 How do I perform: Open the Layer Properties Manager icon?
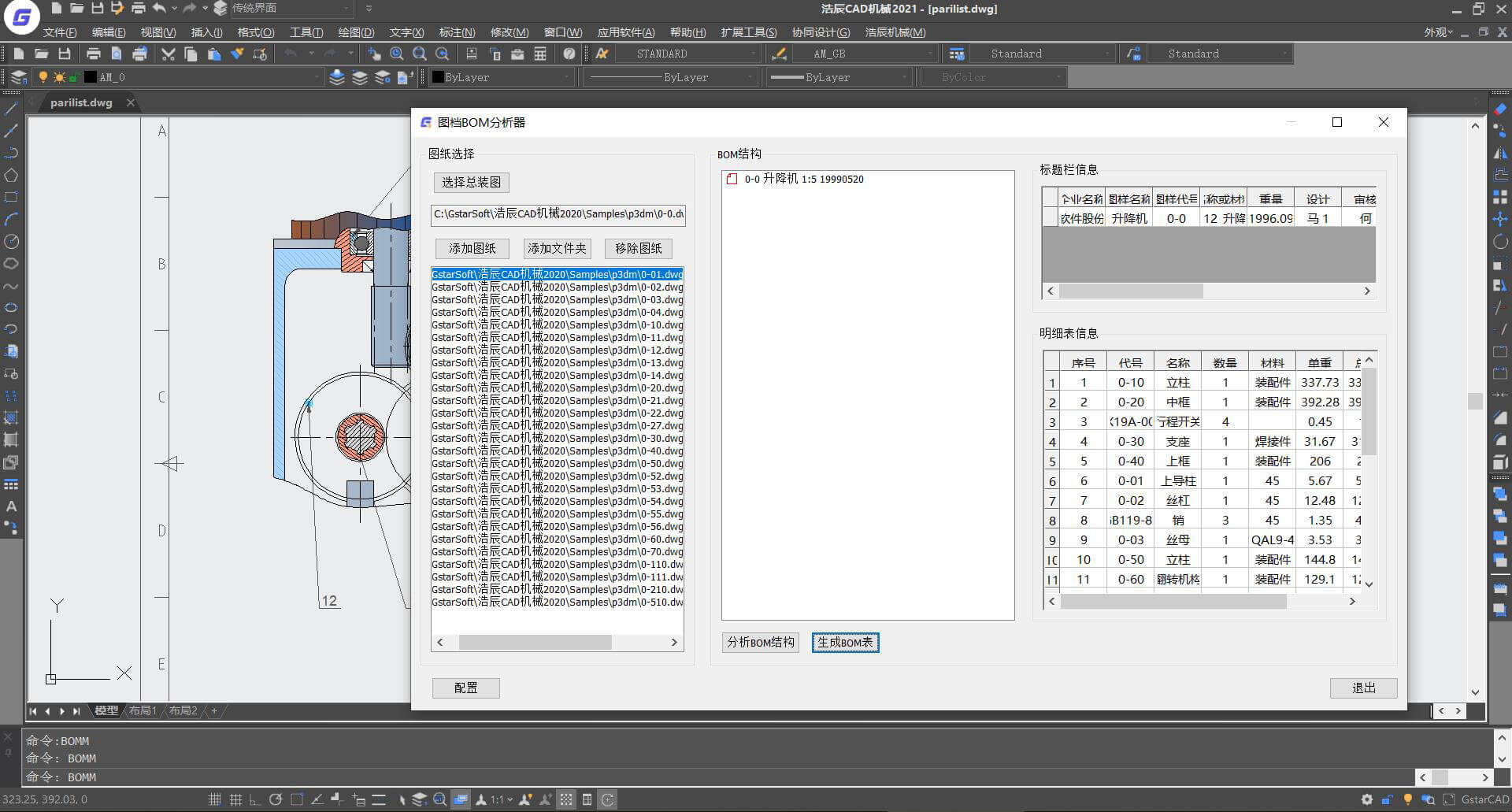point(18,77)
